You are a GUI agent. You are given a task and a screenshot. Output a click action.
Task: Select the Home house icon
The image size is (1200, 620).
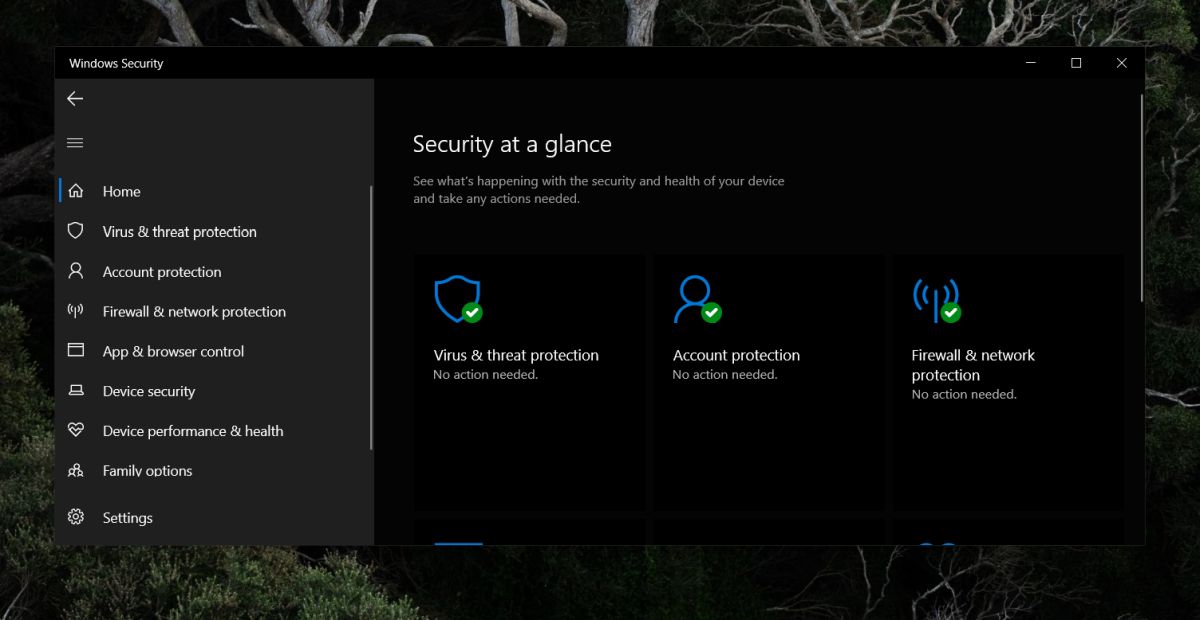[76, 191]
